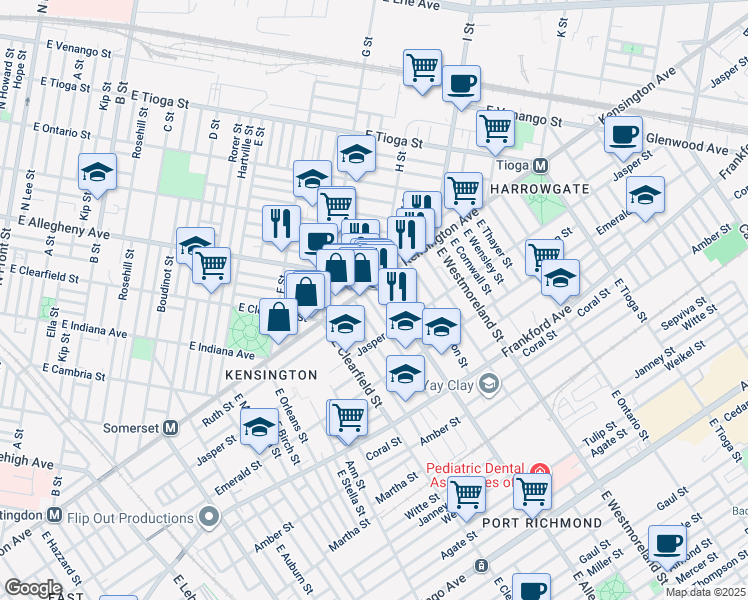
Task: Select the restaurant marker above the Jasper school markers
Action: [397, 287]
